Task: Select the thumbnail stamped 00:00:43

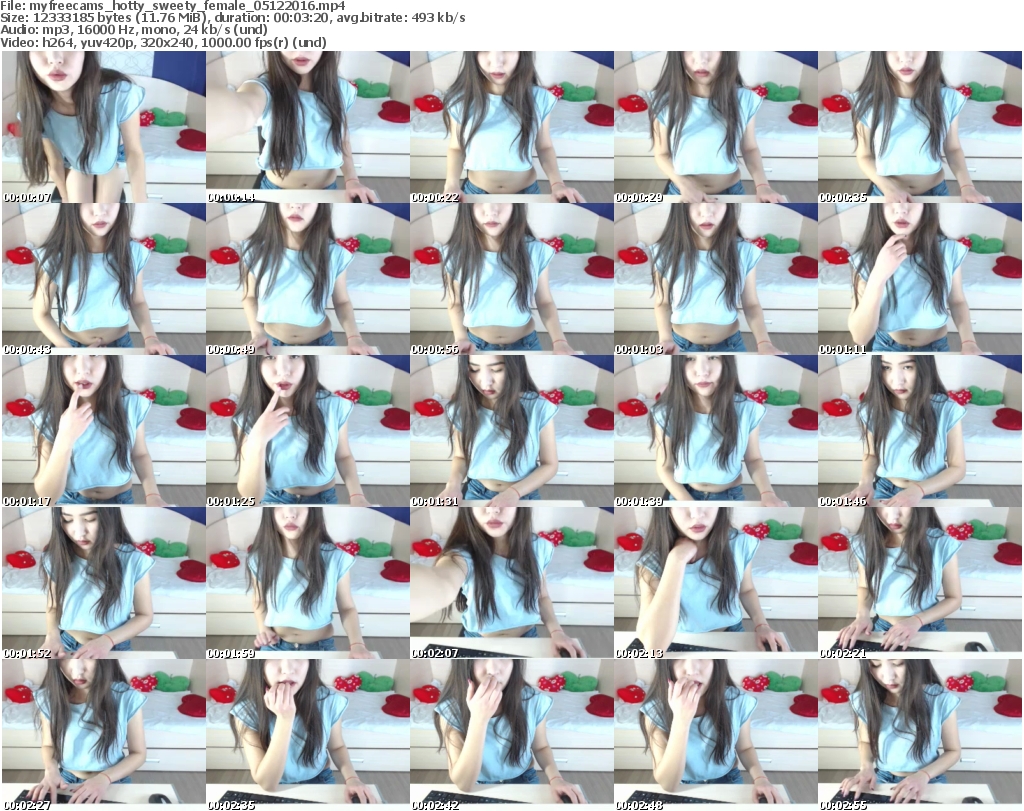Action: [104, 279]
